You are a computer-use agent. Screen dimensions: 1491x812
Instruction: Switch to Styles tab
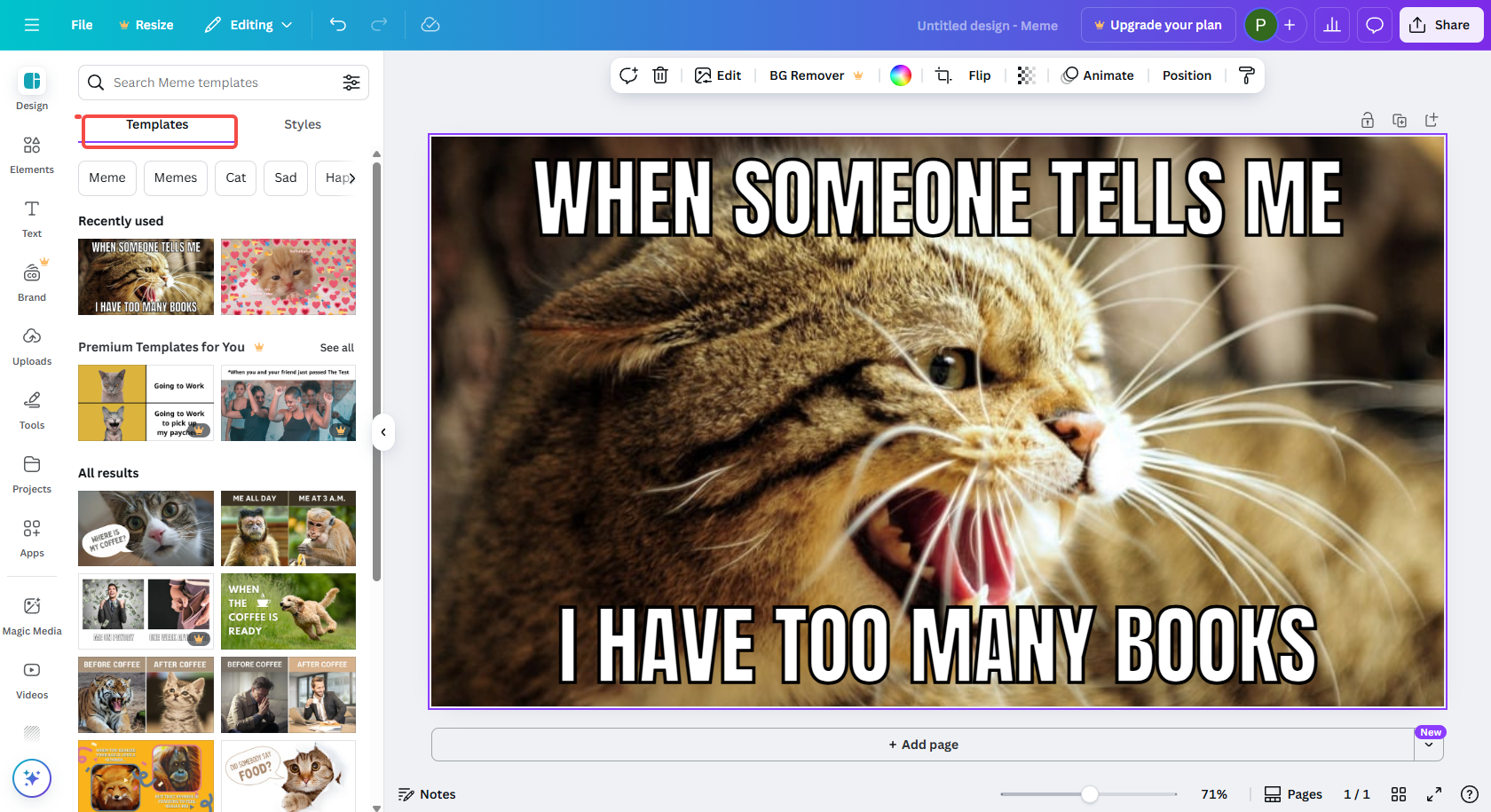(303, 125)
